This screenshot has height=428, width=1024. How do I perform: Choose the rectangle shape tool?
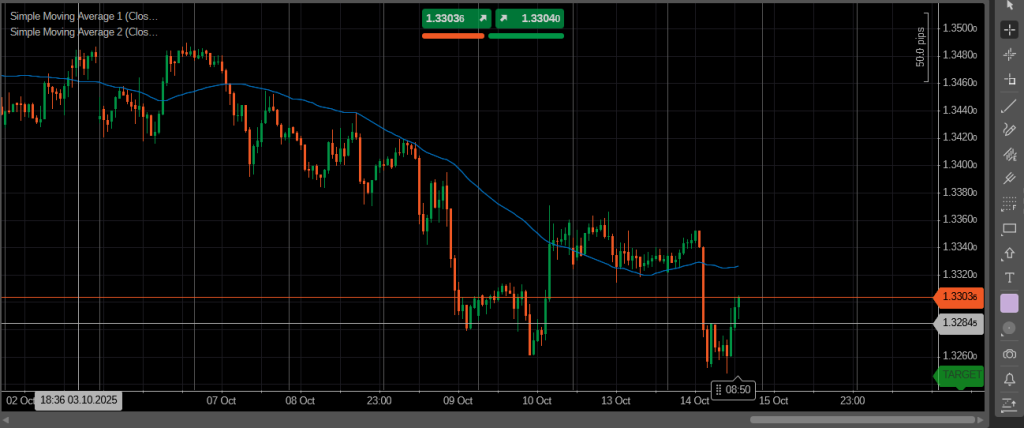click(x=1009, y=229)
